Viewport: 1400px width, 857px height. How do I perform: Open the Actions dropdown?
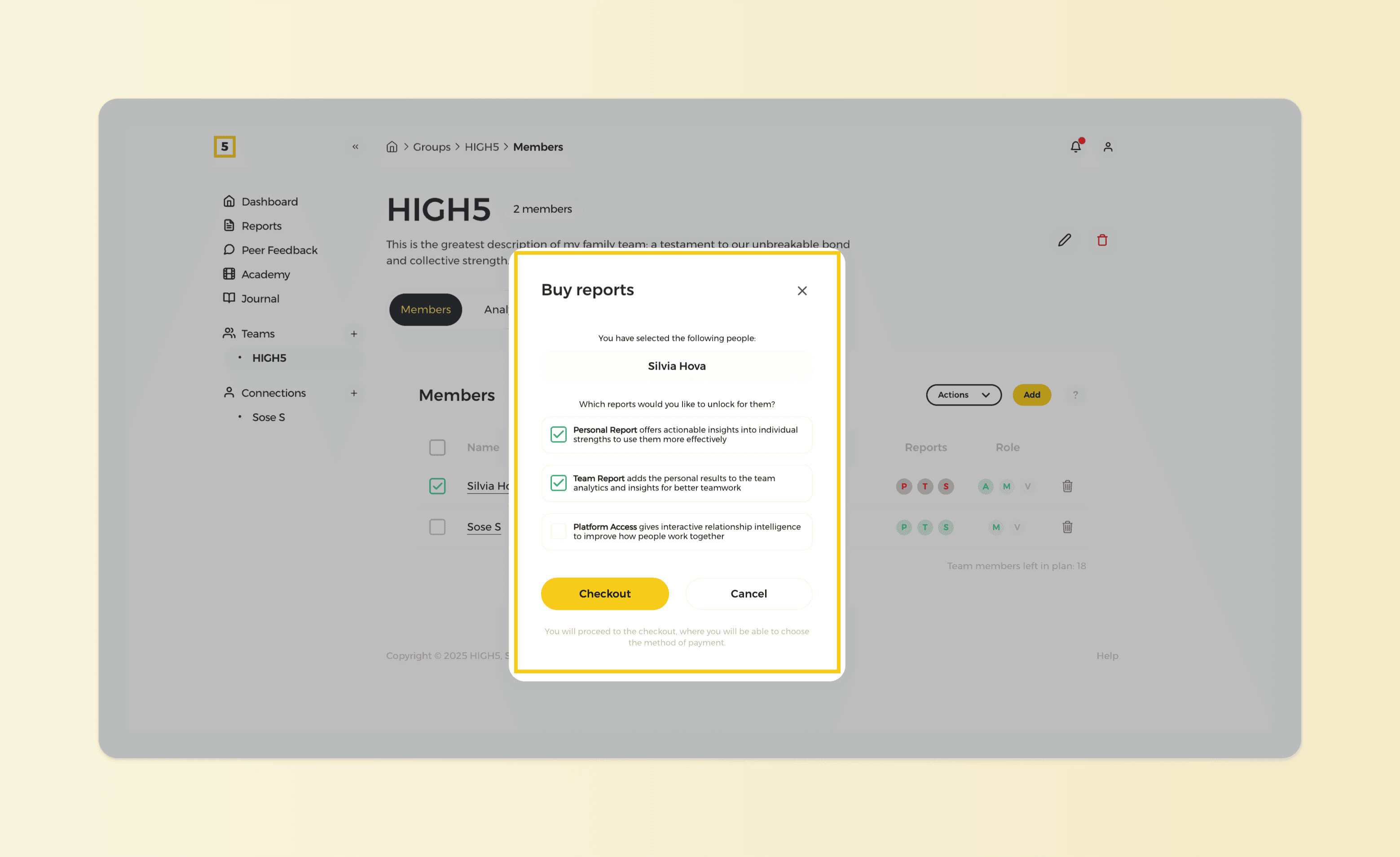(963, 394)
